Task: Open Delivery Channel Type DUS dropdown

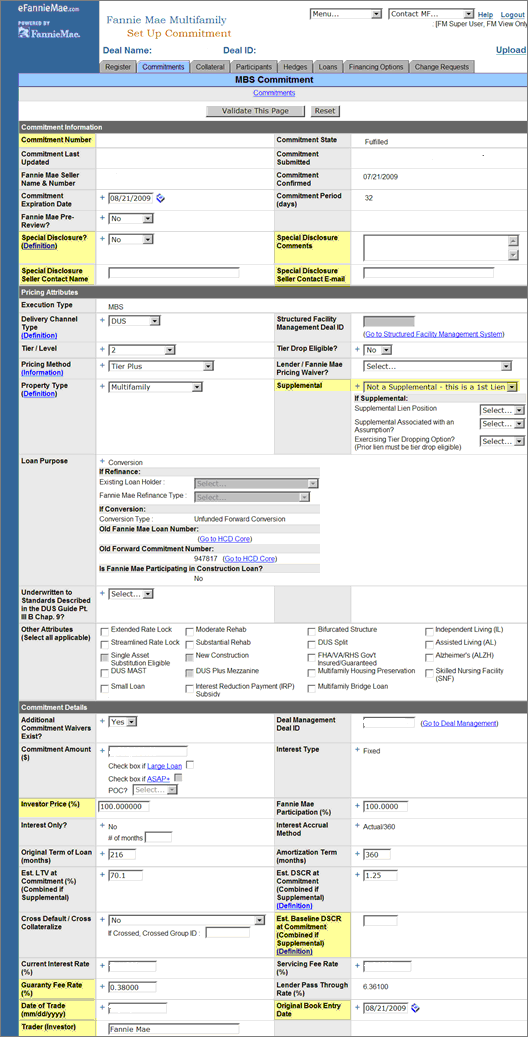Action: click(x=134, y=321)
